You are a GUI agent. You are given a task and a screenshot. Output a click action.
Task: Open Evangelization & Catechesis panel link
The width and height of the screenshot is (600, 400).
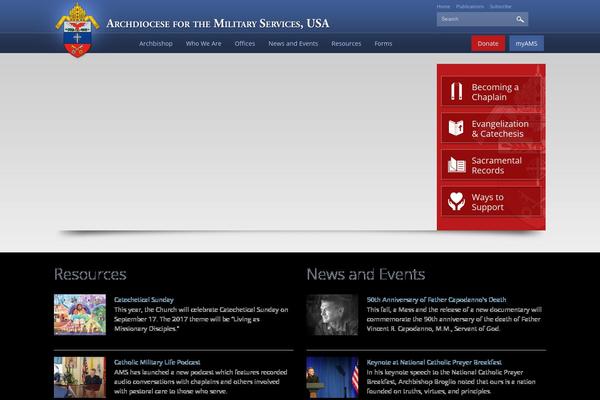(x=491, y=128)
